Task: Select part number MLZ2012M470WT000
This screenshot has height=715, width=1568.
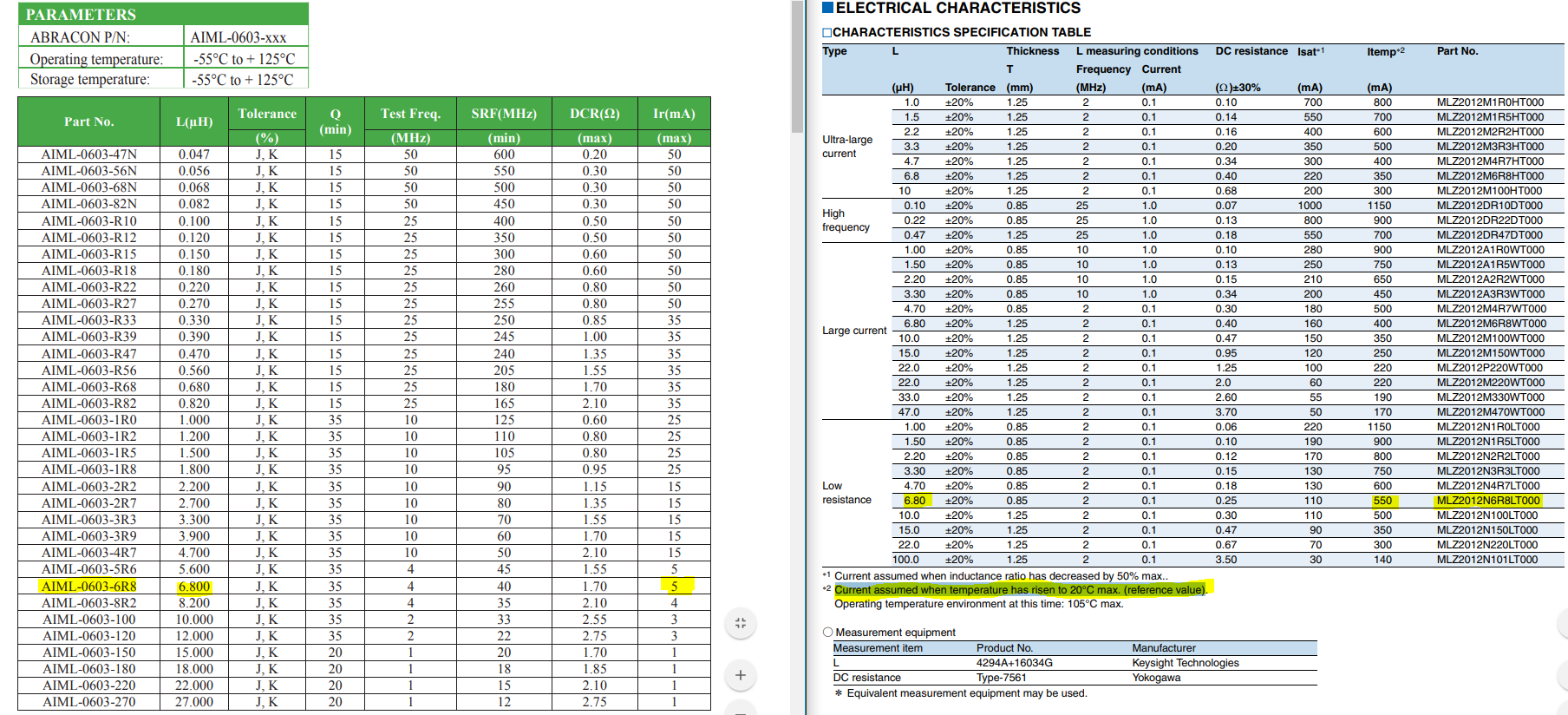Action: click(x=1490, y=412)
